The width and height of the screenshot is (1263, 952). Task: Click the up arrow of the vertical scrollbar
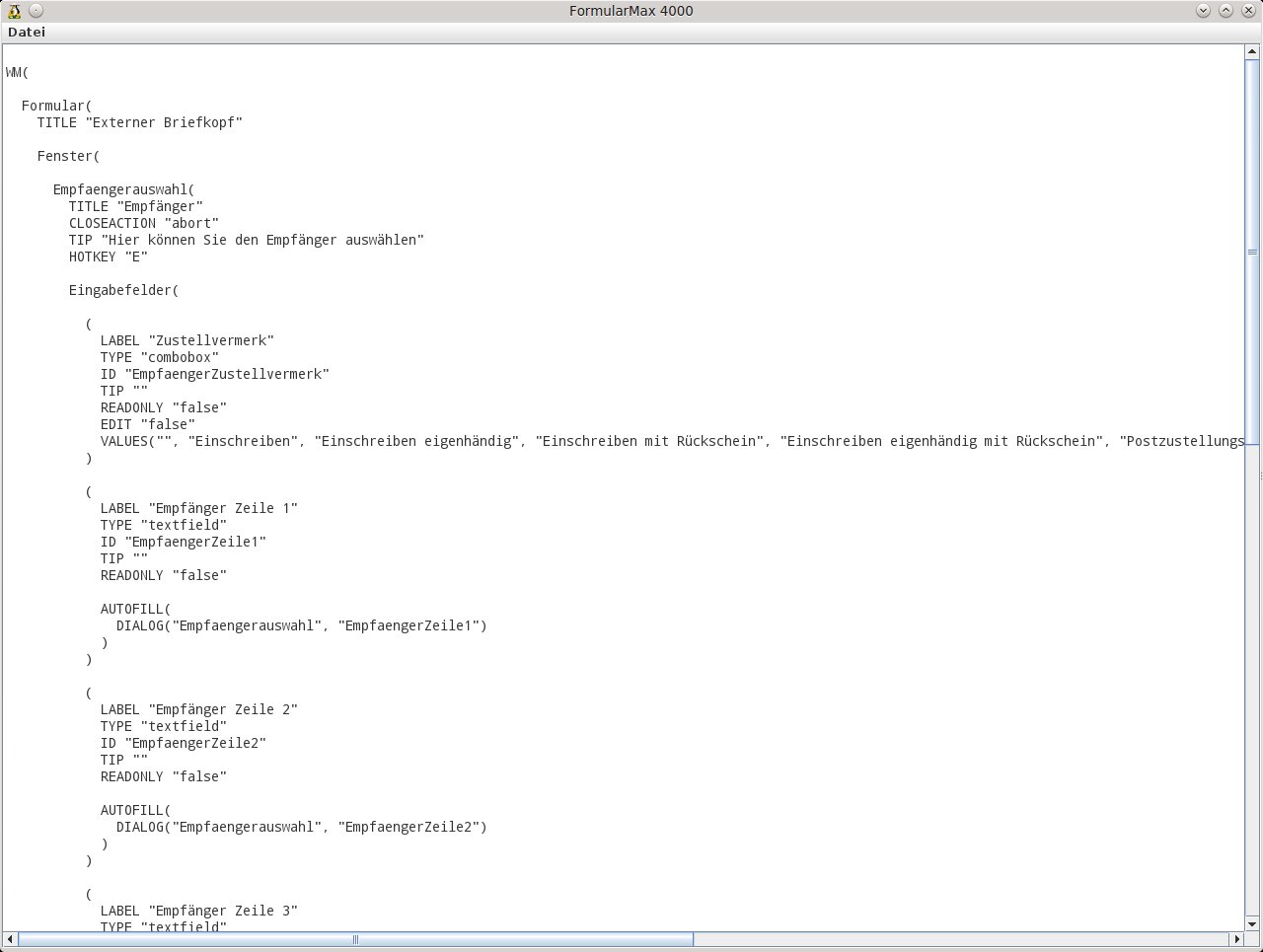[x=1251, y=52]
